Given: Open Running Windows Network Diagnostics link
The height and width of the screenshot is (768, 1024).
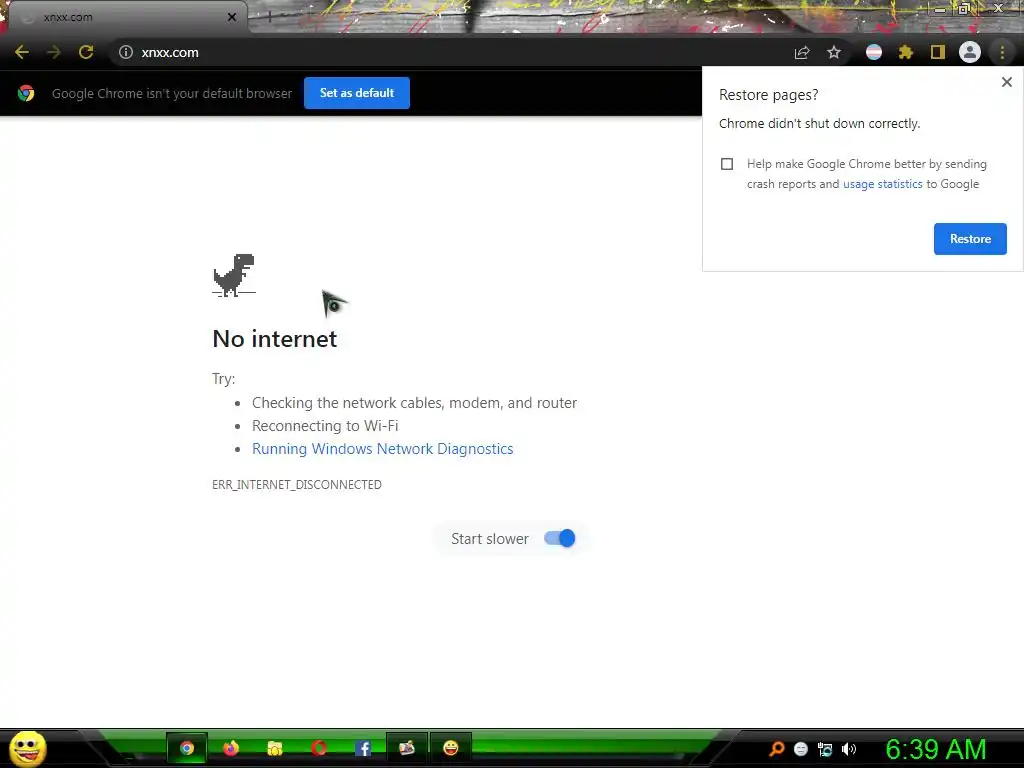Looking at the screenshot, I should [x=383, y=449].
